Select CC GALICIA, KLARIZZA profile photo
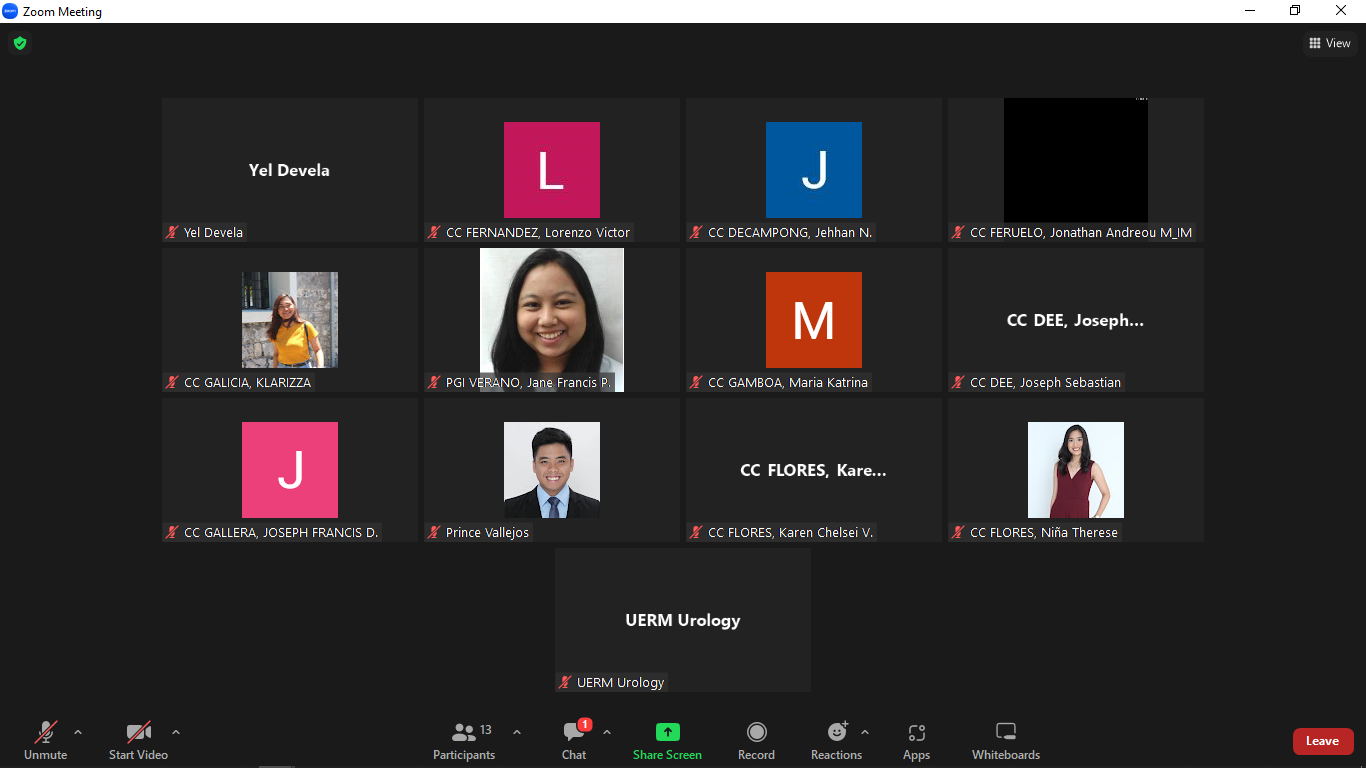Image resolution: width=1366 pixels, height=768 pixels. point(290,320)
